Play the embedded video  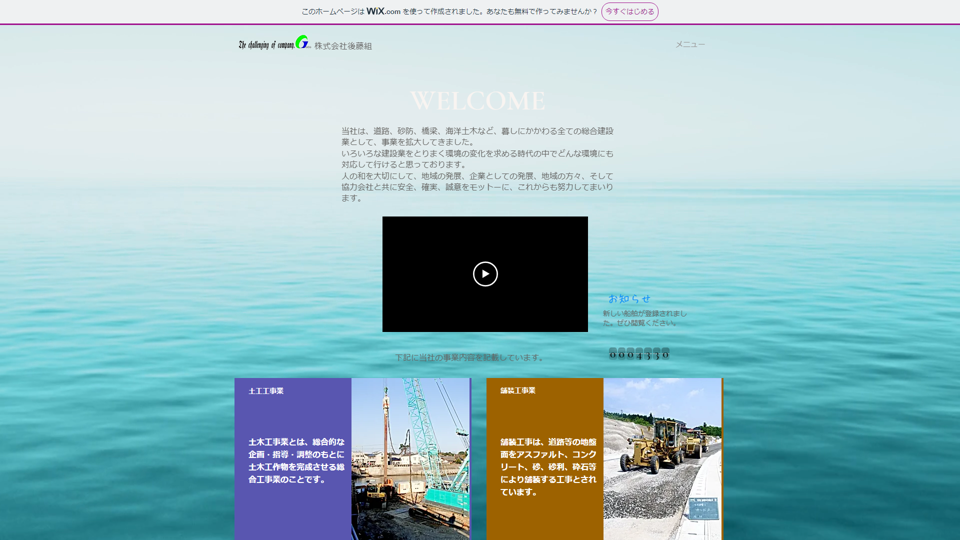pyautogui.click(x=485, y=274)
